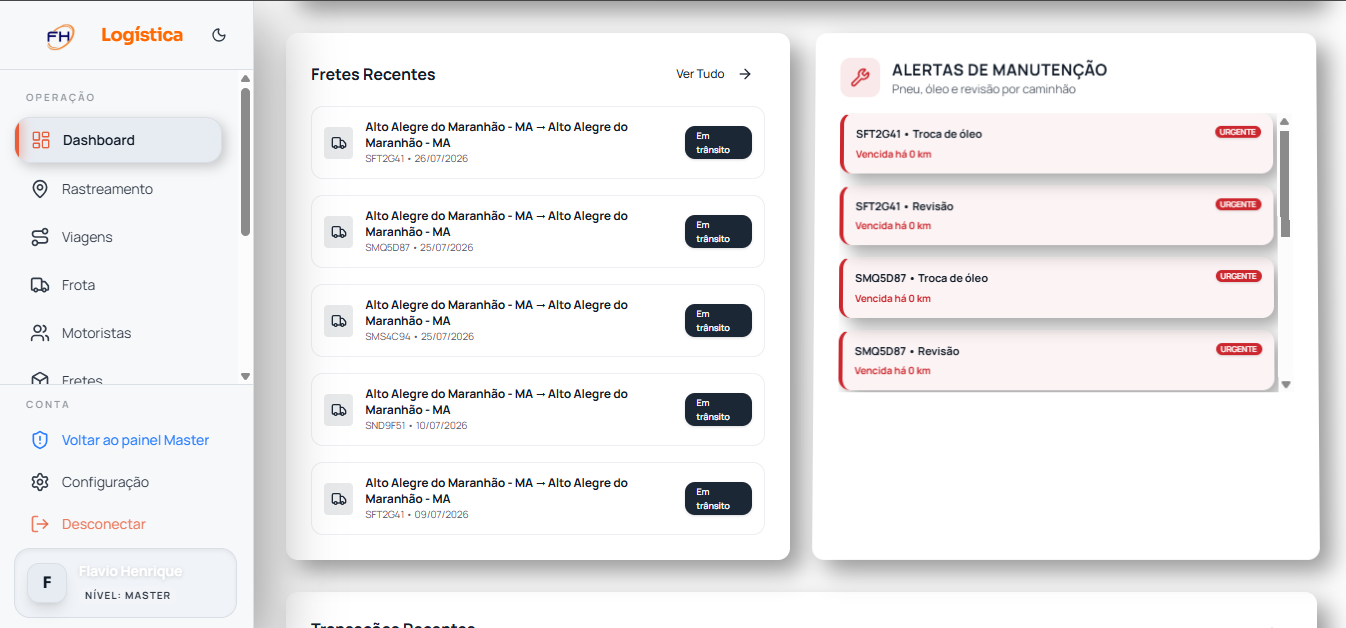Viewport: 1346px width, 628px height.
Task: Click the arrow next to Ver Tudo
Action: tap(745, 74)
